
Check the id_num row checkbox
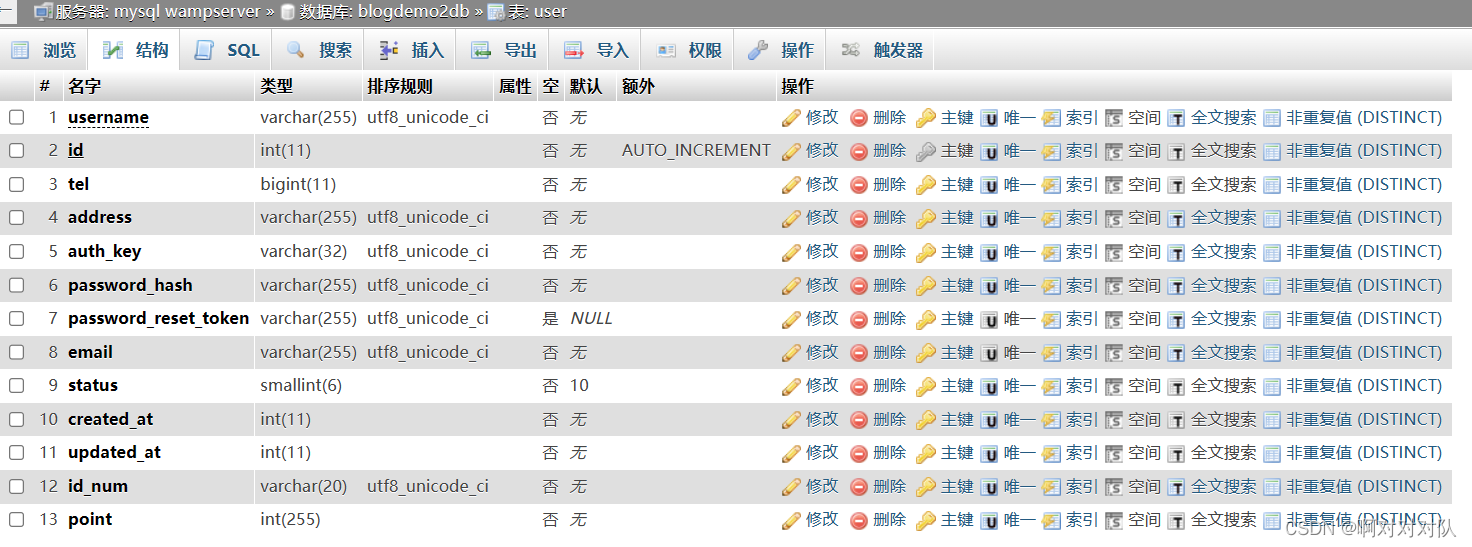click(17, 486)
